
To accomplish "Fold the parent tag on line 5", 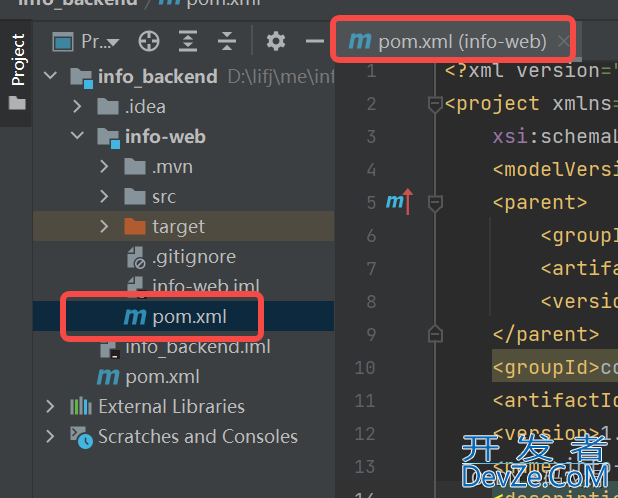I will coord(435,203).
